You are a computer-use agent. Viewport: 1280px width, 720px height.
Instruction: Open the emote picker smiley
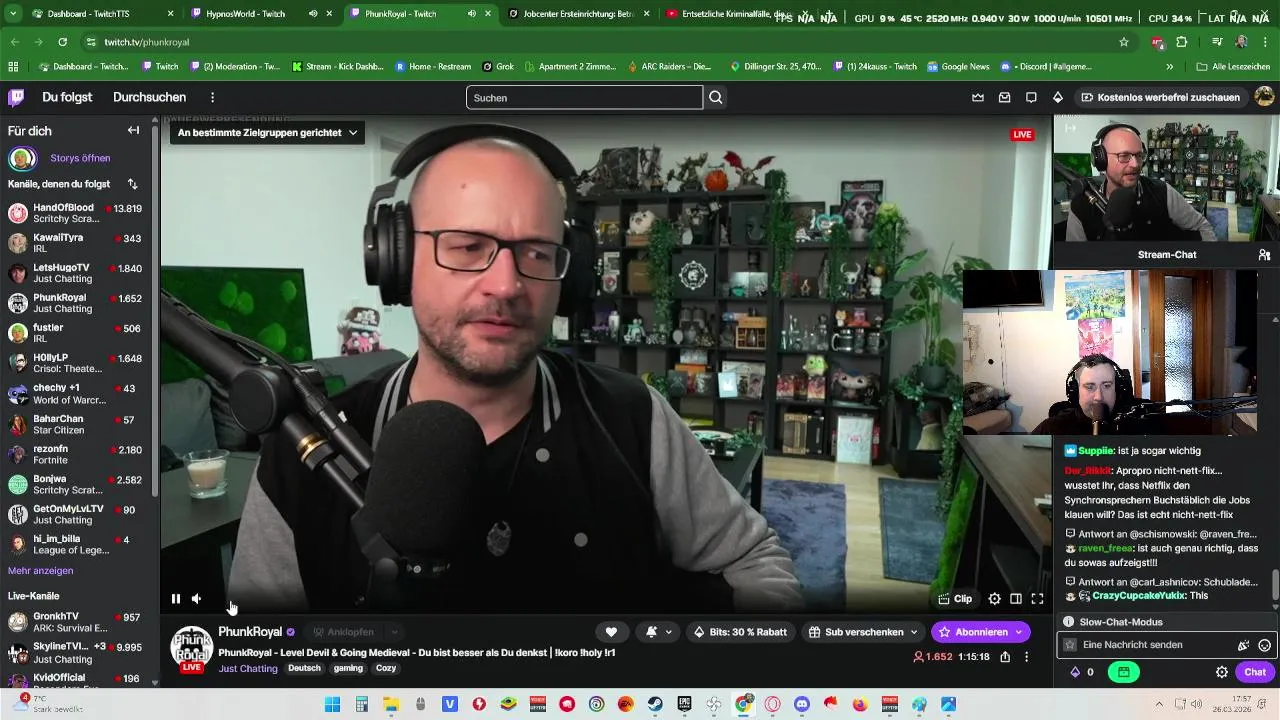click(1264, 645)
